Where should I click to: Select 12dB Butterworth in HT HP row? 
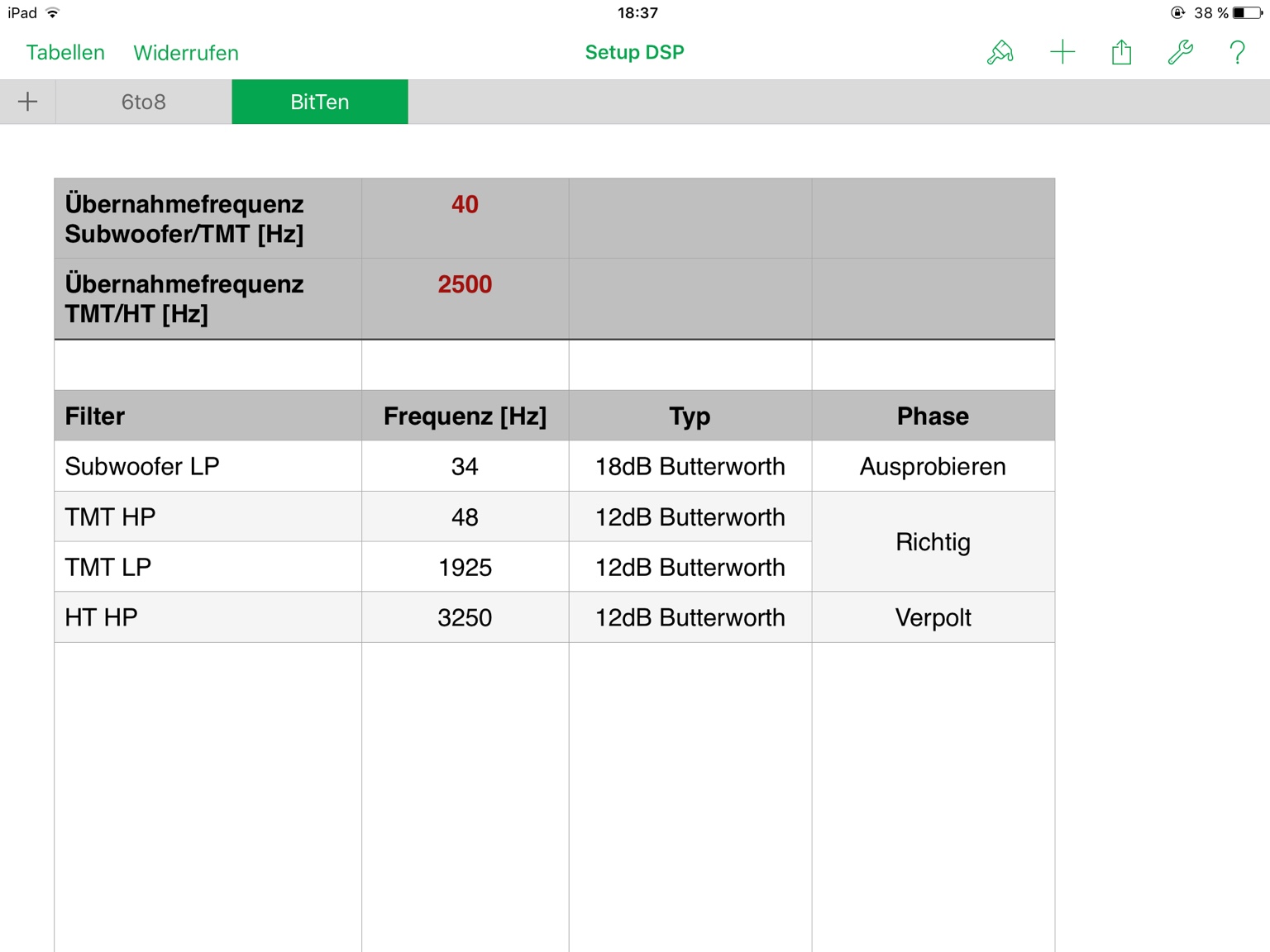(690, 617)
